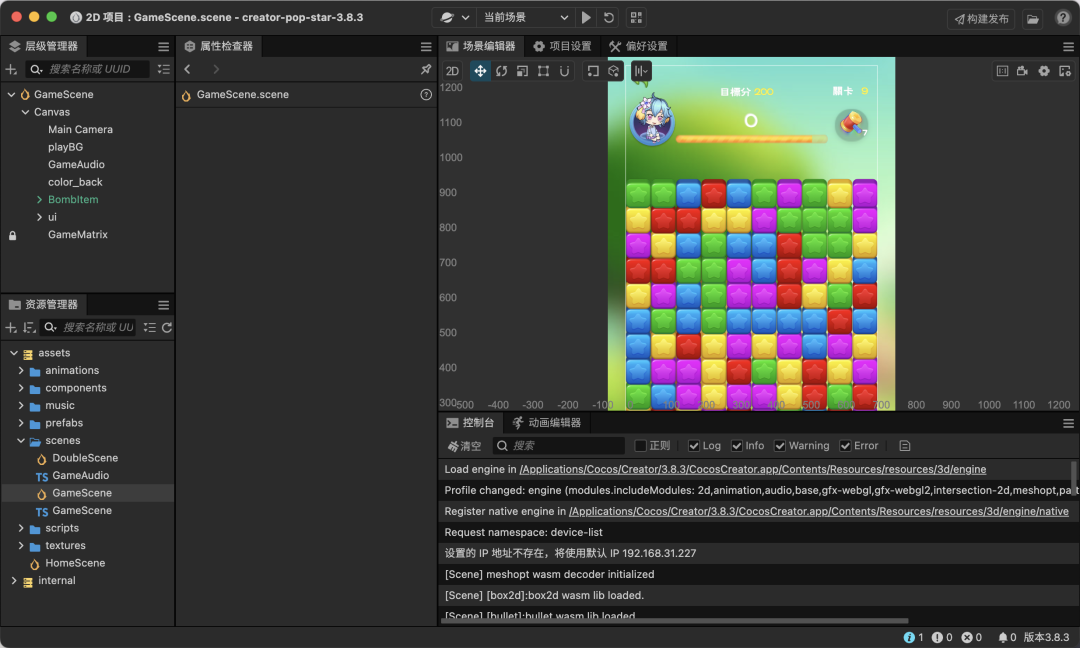Expand the internal database folder
Screen dimensions: 1080x648
[14, 581]
